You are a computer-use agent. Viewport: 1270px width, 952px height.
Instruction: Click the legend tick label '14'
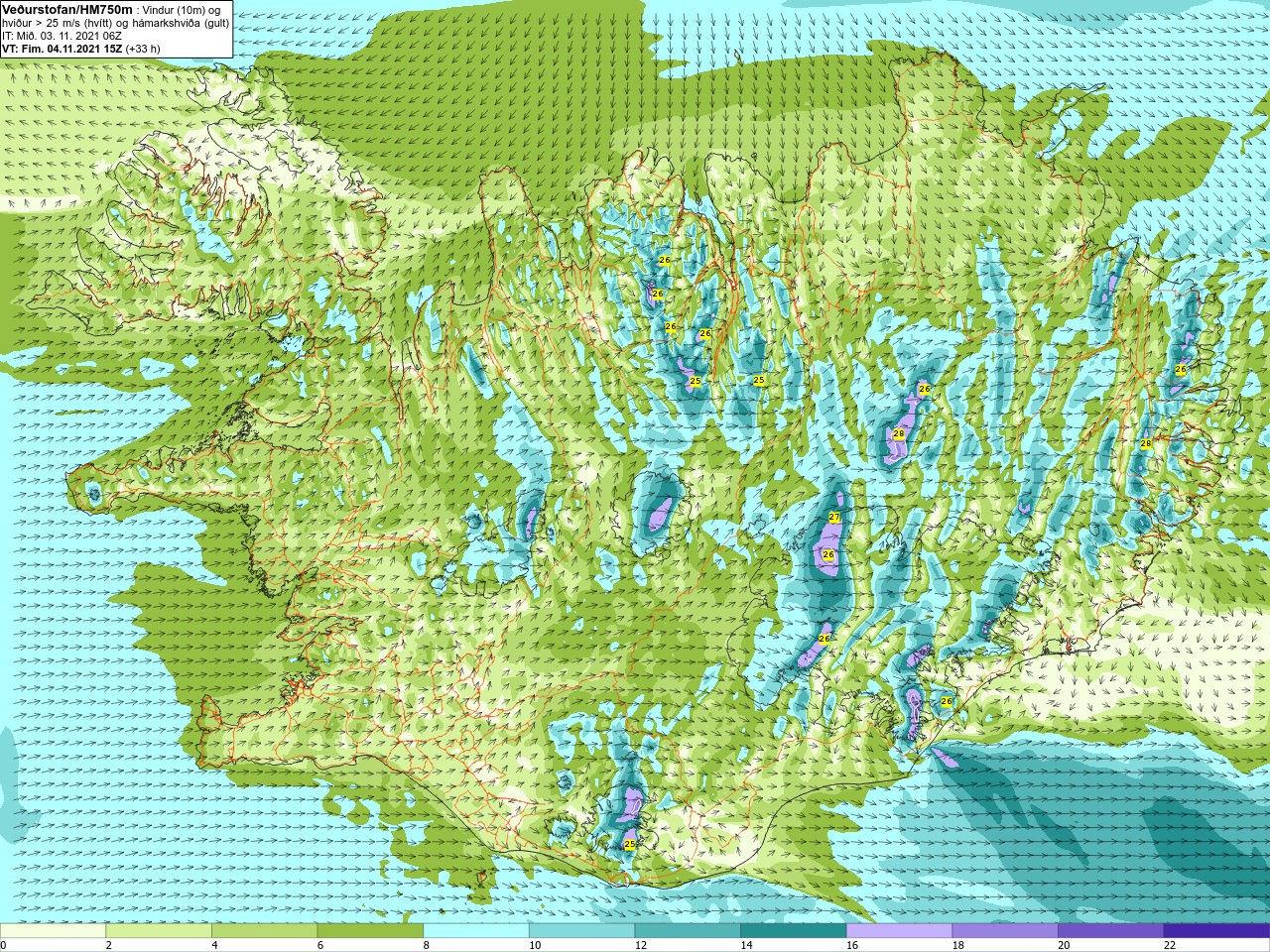click(x=746, y=945)
